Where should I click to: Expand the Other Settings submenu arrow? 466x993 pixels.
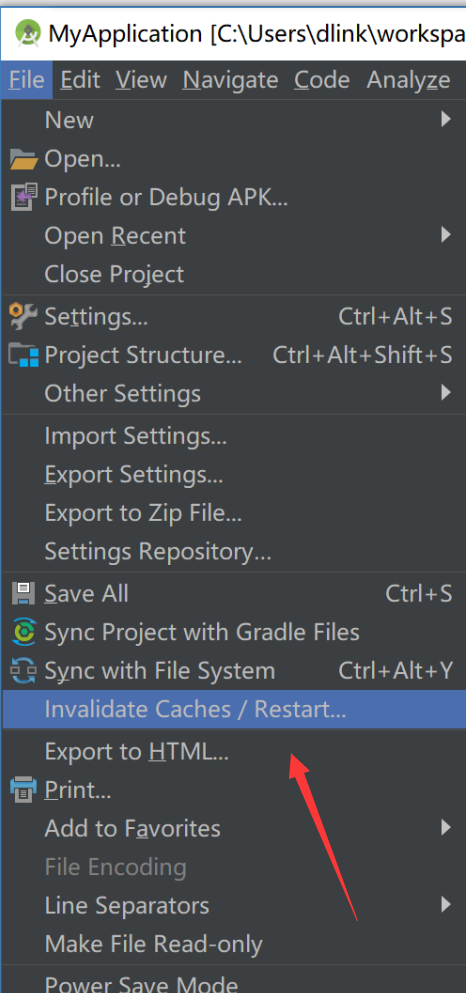pyautogui.click(x=446, y=393)
